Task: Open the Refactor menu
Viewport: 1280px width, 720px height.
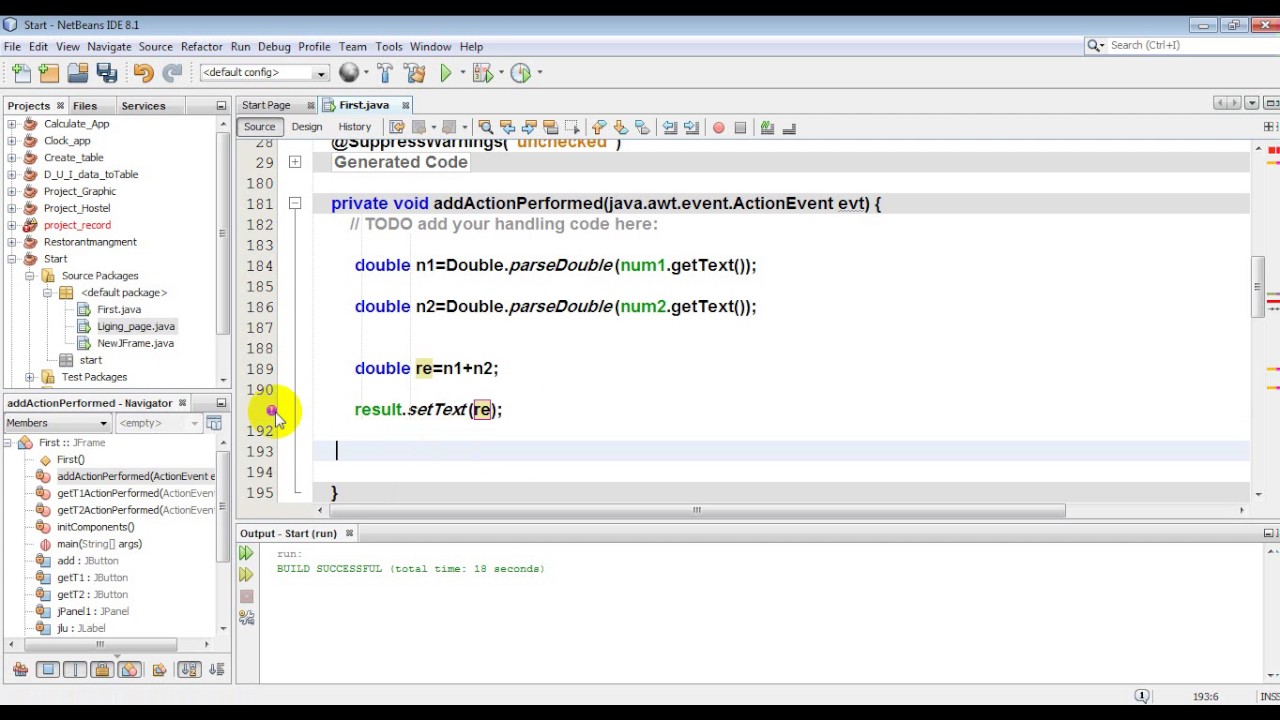Action: (201, 46)
